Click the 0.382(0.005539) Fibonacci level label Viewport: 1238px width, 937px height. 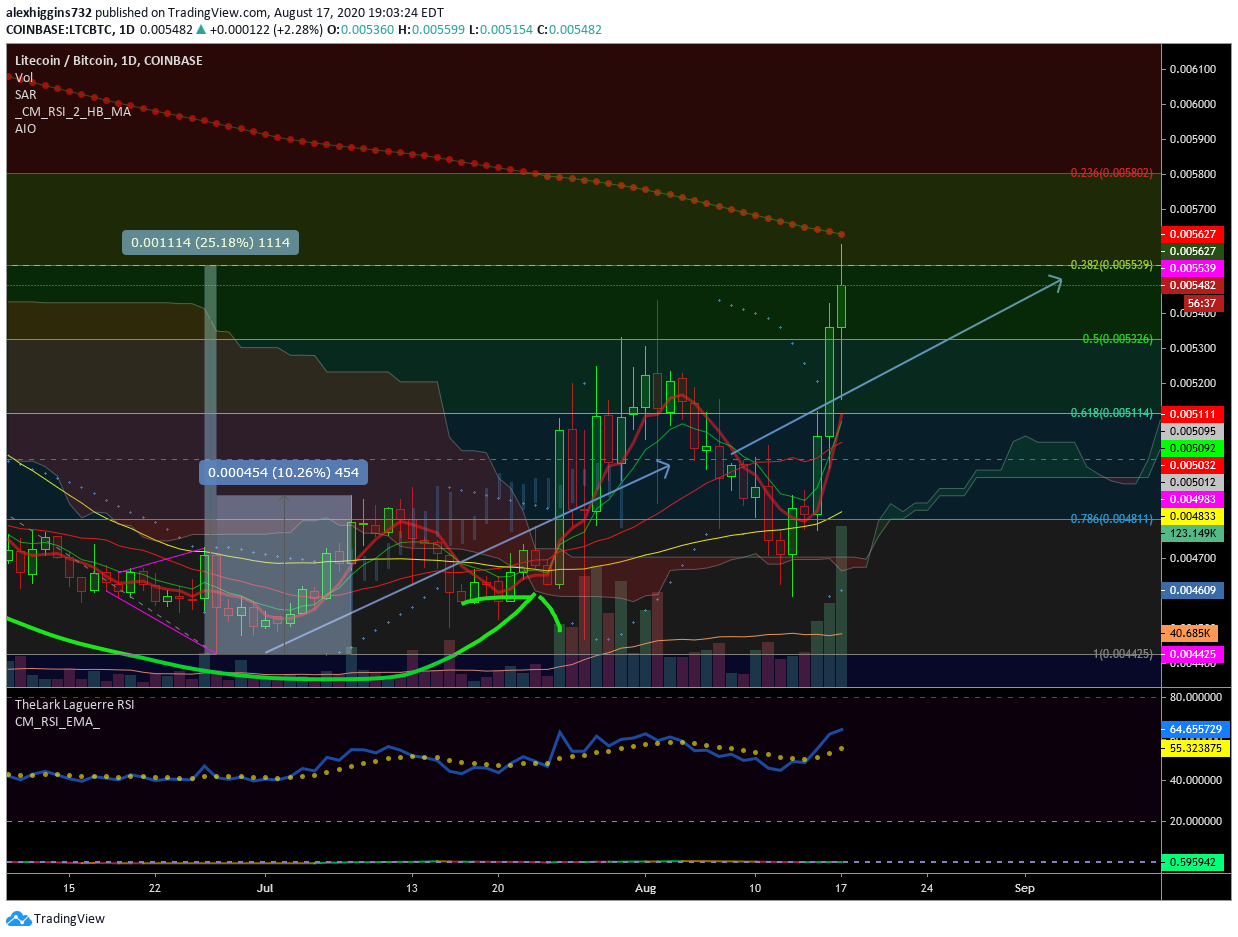pos(1111,265)
